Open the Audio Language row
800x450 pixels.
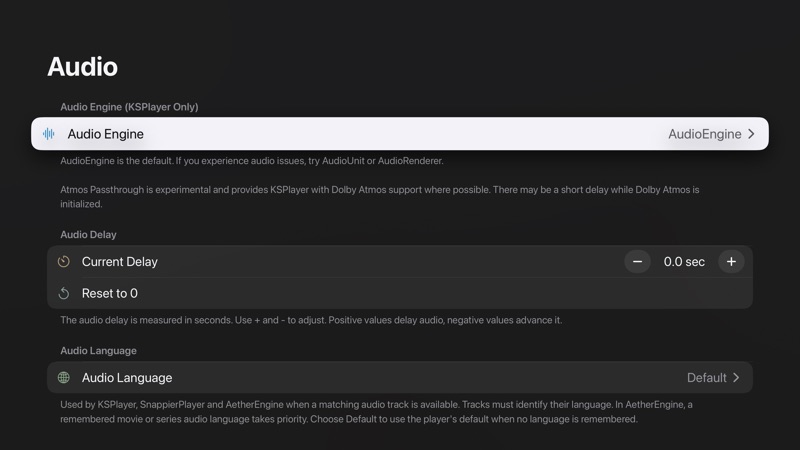coord(400,378)
